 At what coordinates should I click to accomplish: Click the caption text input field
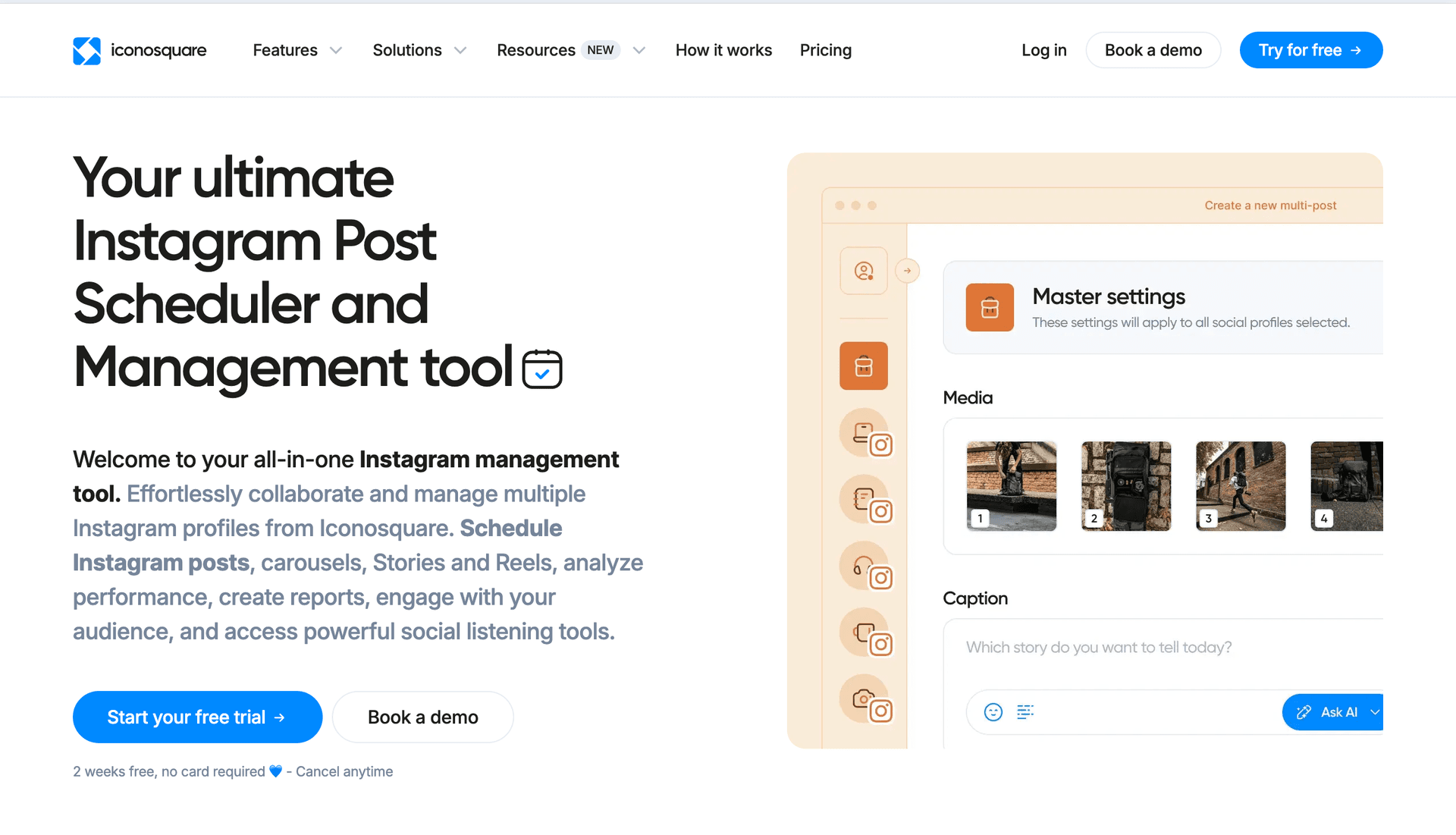coord(1163,648)
